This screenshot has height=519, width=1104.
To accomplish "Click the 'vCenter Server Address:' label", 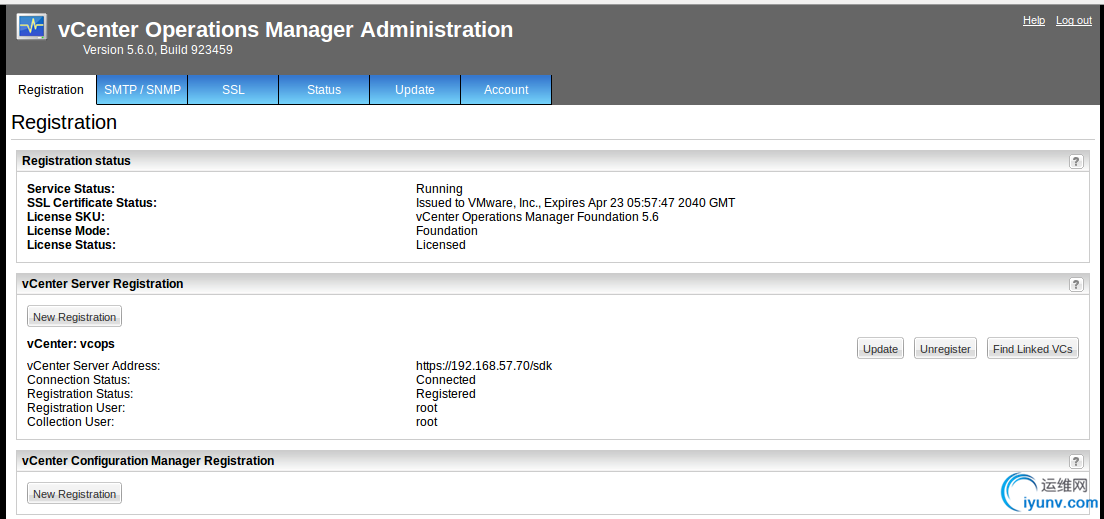I will point(94,366).
